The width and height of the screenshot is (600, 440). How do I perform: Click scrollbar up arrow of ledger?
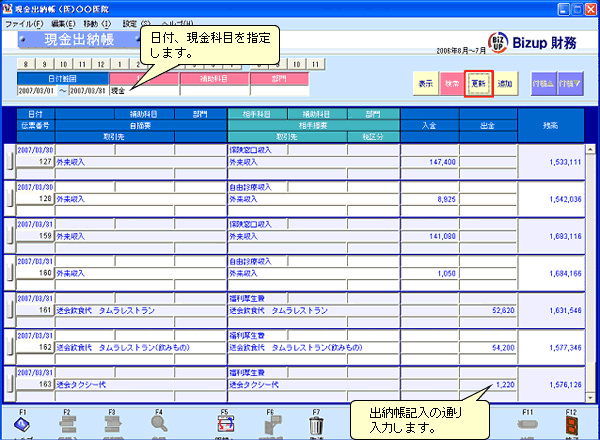pyautogui.click(x=590, y=149)
